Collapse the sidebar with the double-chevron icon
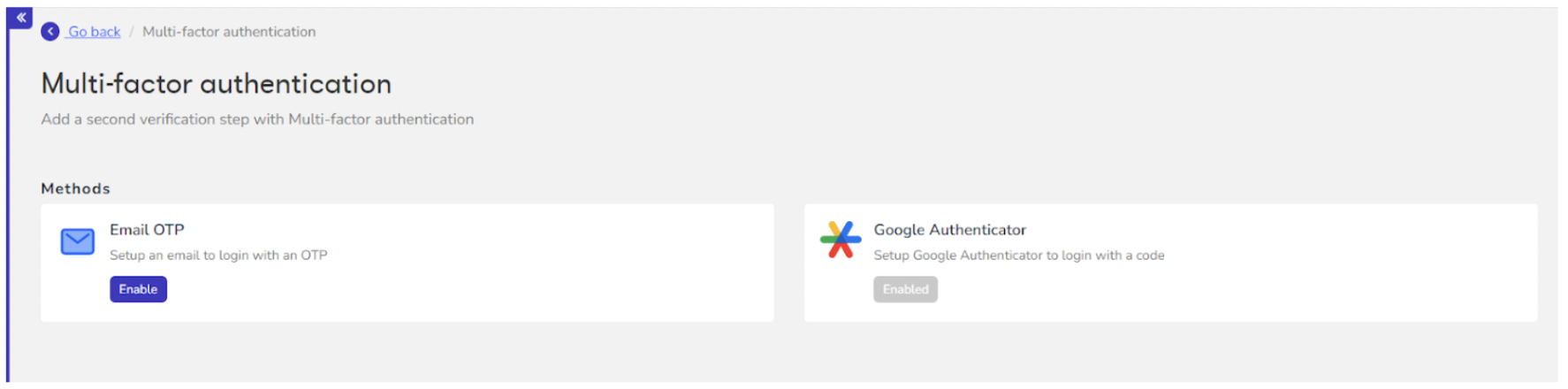Screen dimensions: 1568x389 point(20,18)
